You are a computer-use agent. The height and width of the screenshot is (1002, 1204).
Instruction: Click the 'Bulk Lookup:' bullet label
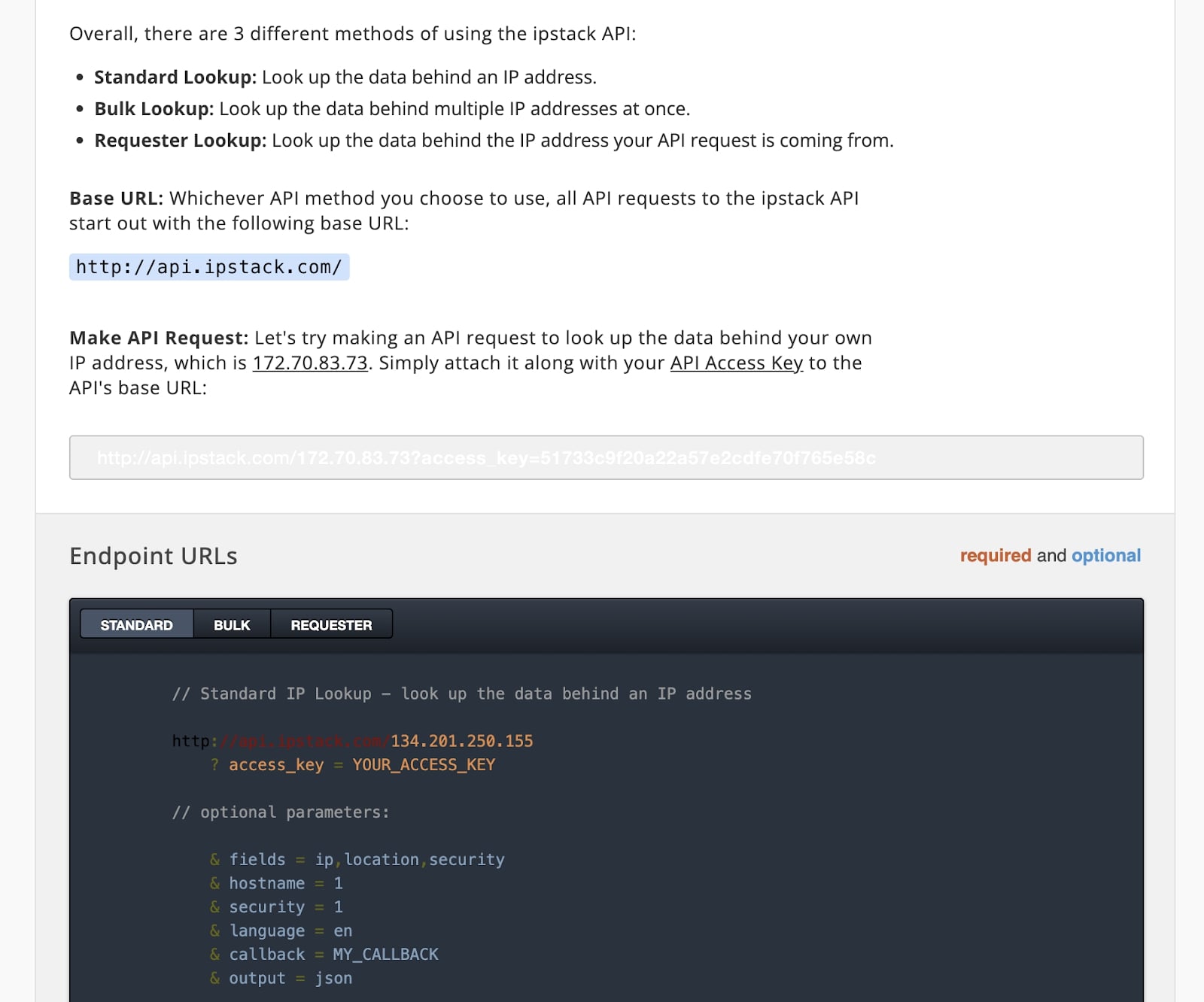pos(154,108)
